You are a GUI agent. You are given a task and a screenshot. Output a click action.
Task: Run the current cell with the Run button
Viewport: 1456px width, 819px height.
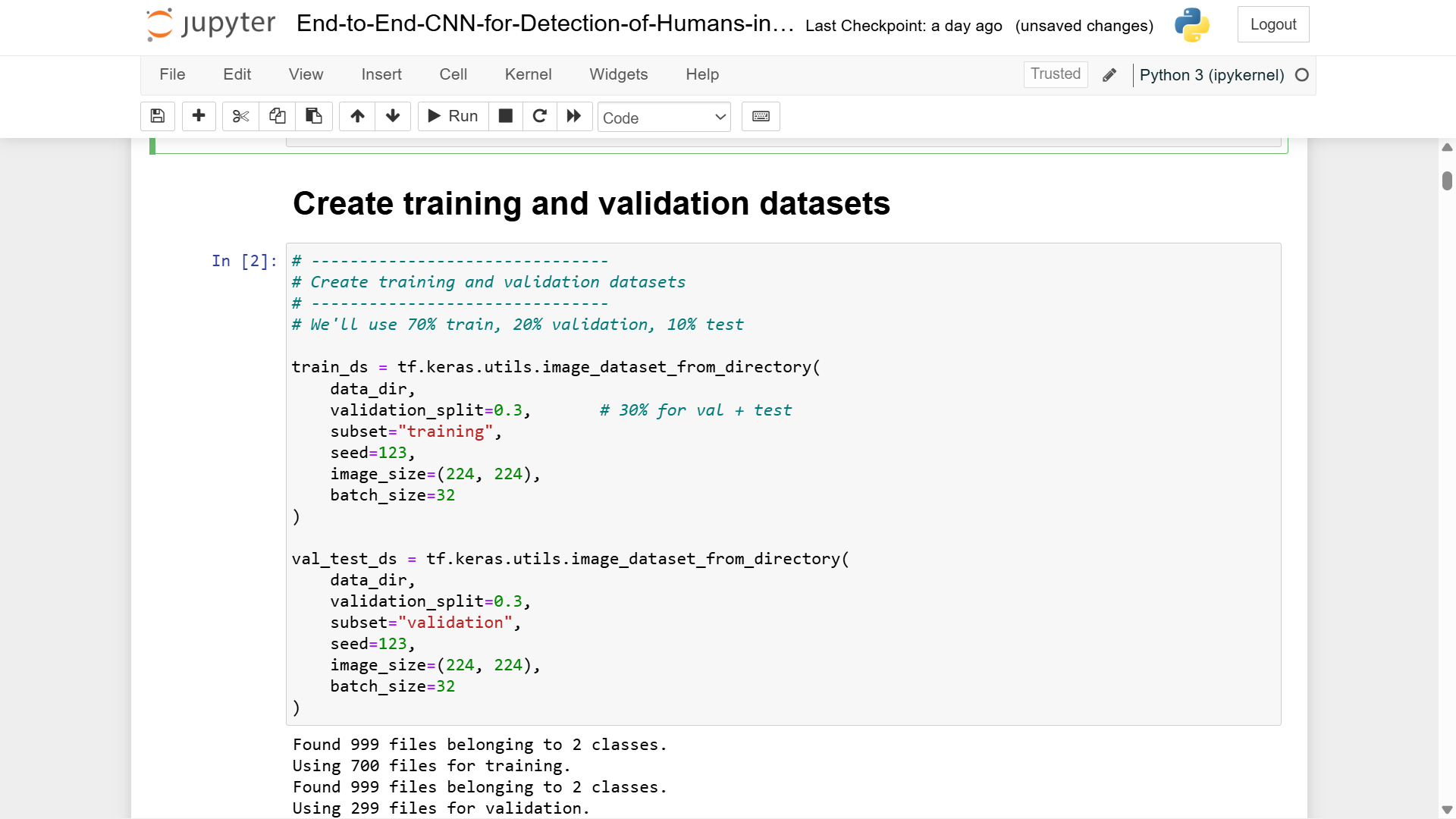coord(453,116)
